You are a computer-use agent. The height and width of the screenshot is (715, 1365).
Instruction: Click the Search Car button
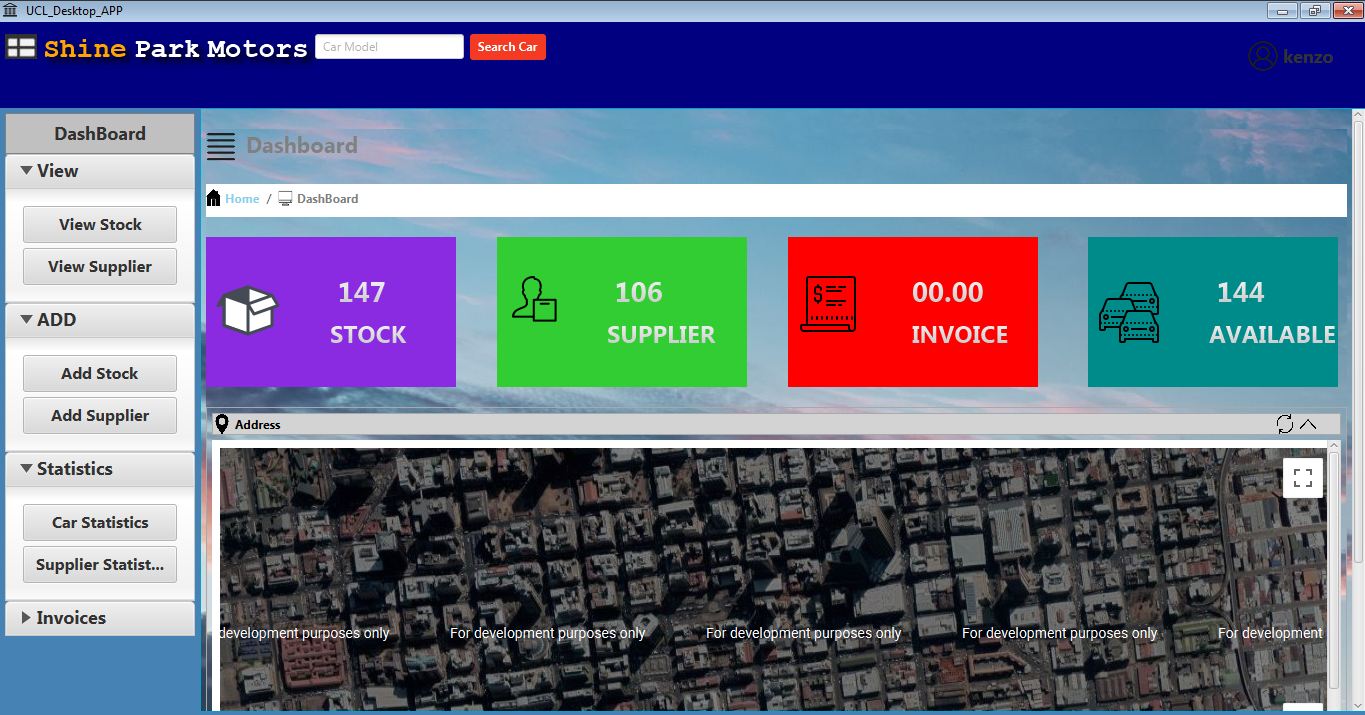click(507, 46)
